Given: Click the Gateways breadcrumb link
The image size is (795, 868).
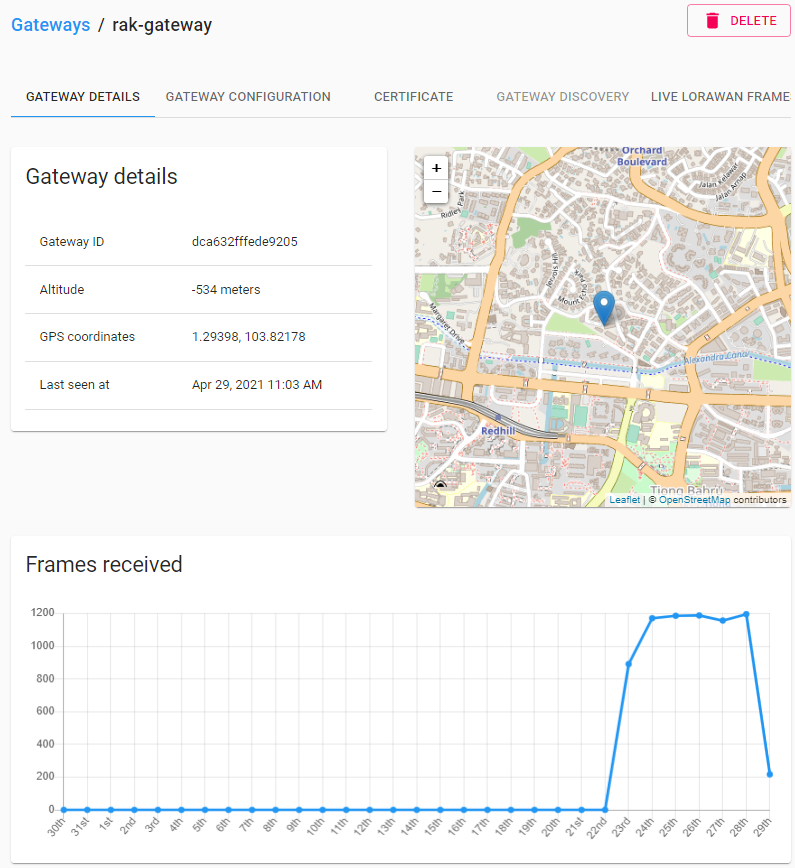Looking at the screenshot, I should point(50,25).
